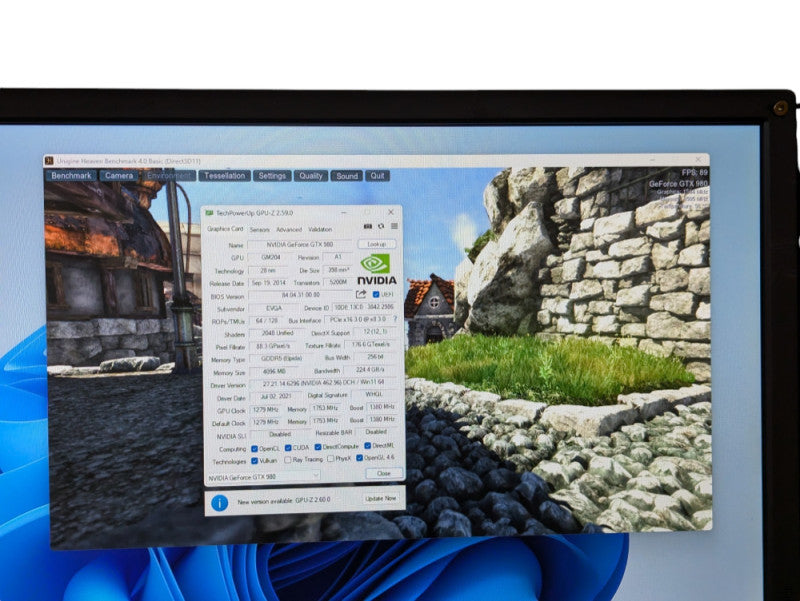800x601 pixels.
Task: Open the Advanced tab
Action: (289, 230)
